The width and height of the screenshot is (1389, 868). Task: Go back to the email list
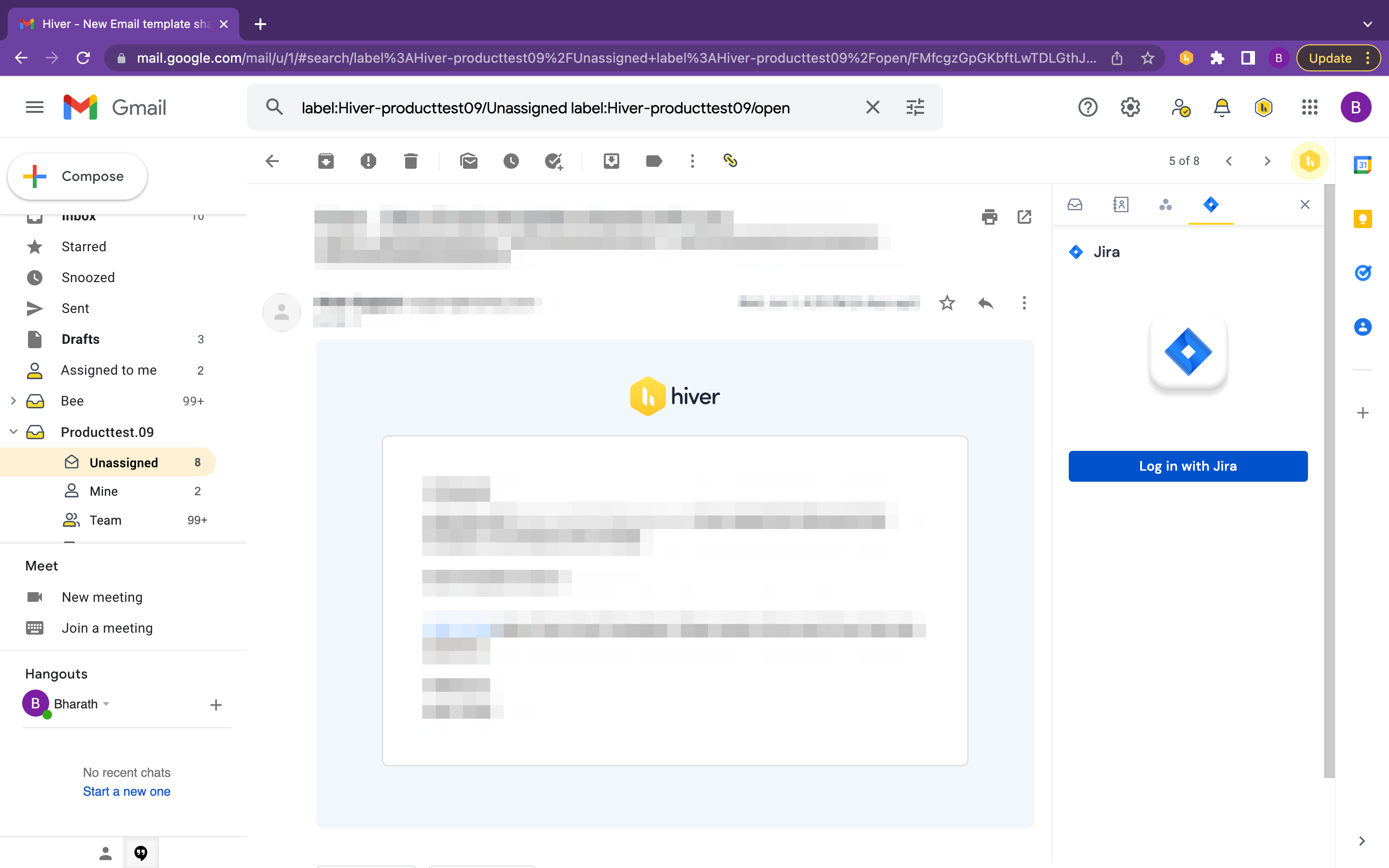pos(272,162)
